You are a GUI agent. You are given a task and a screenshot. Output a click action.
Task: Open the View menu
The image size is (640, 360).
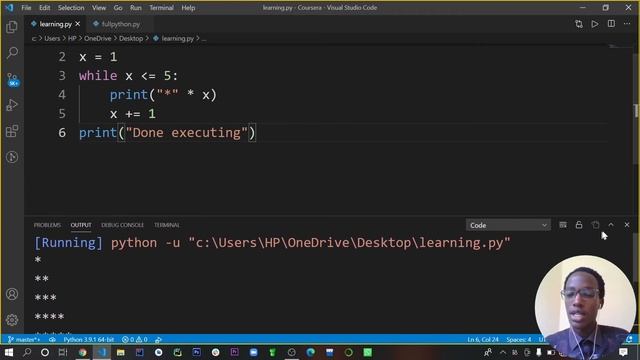pyautogui.click(x=99, y=8)
